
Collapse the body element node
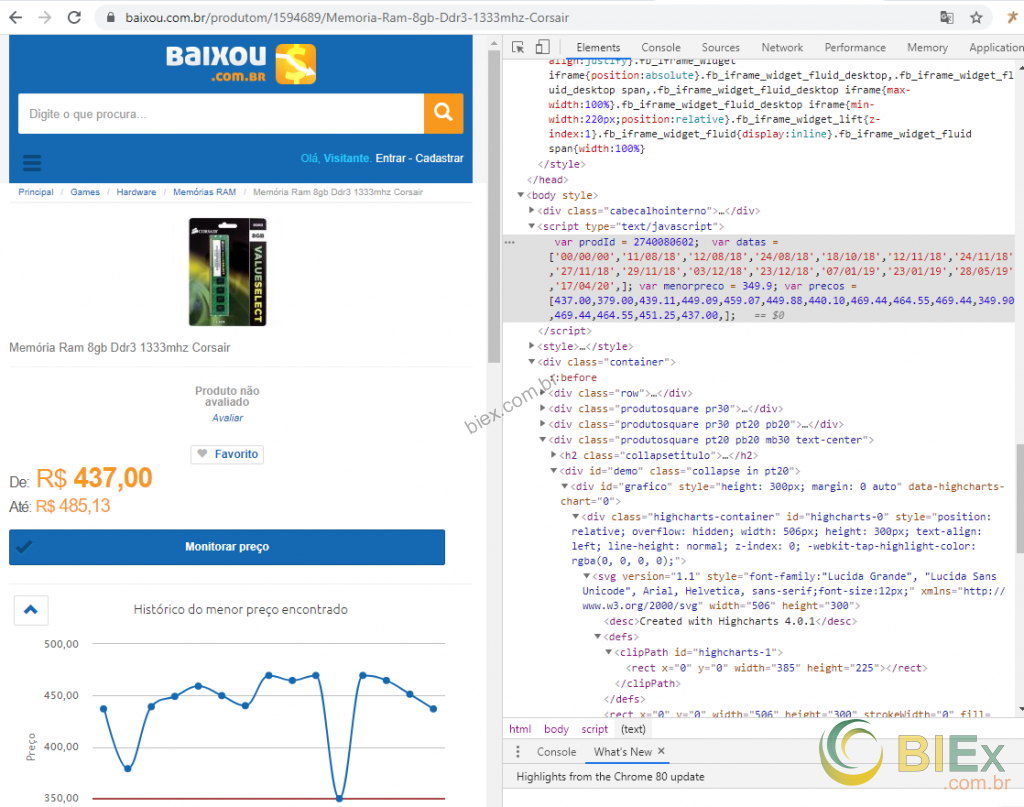click(x=520, y=195)
